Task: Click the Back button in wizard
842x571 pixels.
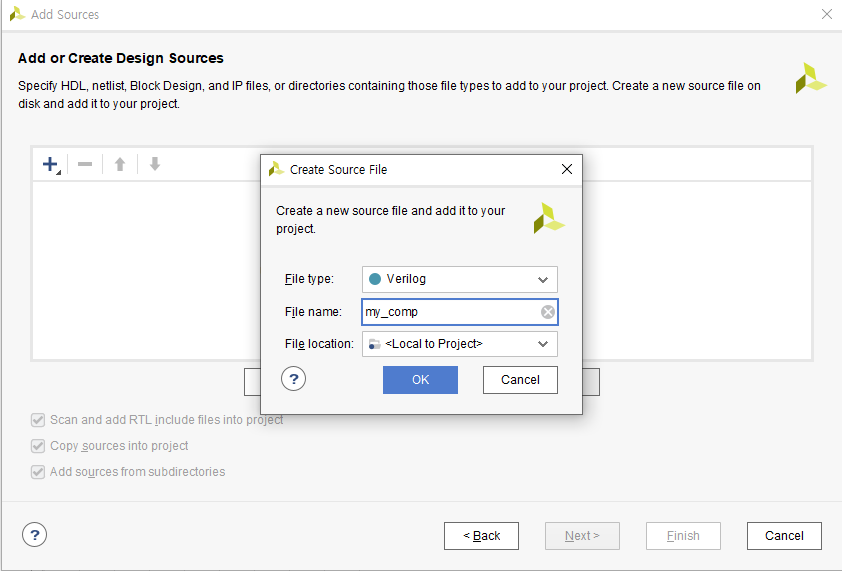Action: pyautogui.click(x=481, y=536)
